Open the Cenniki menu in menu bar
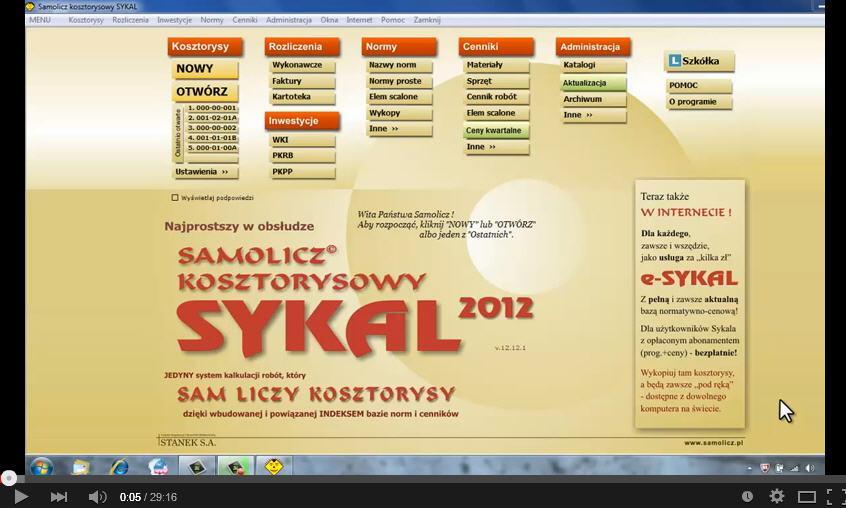Viewport: 846px width, 508px height. coord(244,20)
